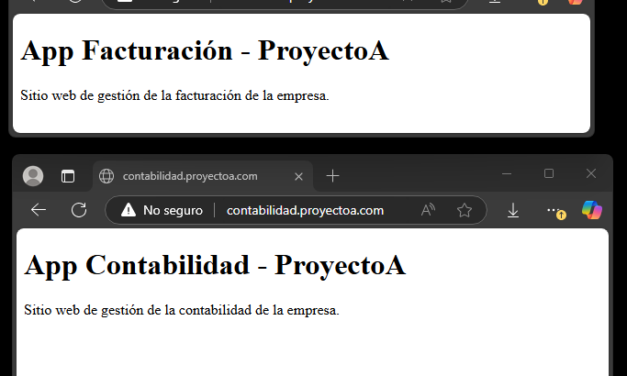Select the contabilidad.proyectoa.com tab

[x=203, y=176]
